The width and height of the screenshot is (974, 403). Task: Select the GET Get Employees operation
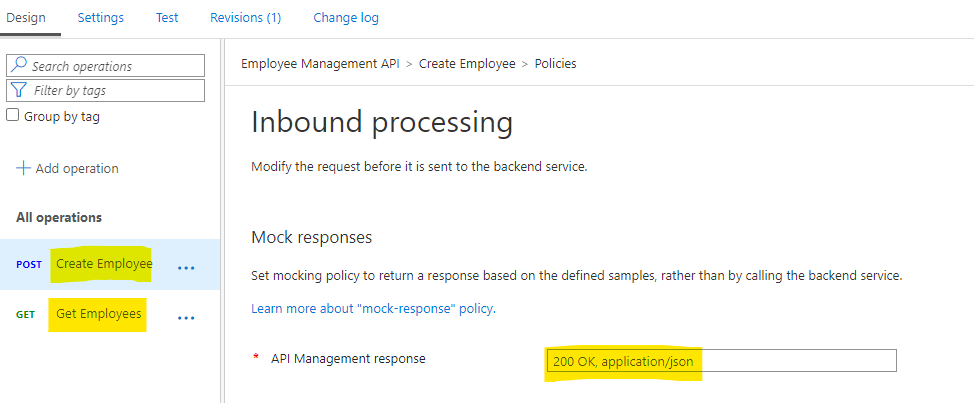pos(98,314)
